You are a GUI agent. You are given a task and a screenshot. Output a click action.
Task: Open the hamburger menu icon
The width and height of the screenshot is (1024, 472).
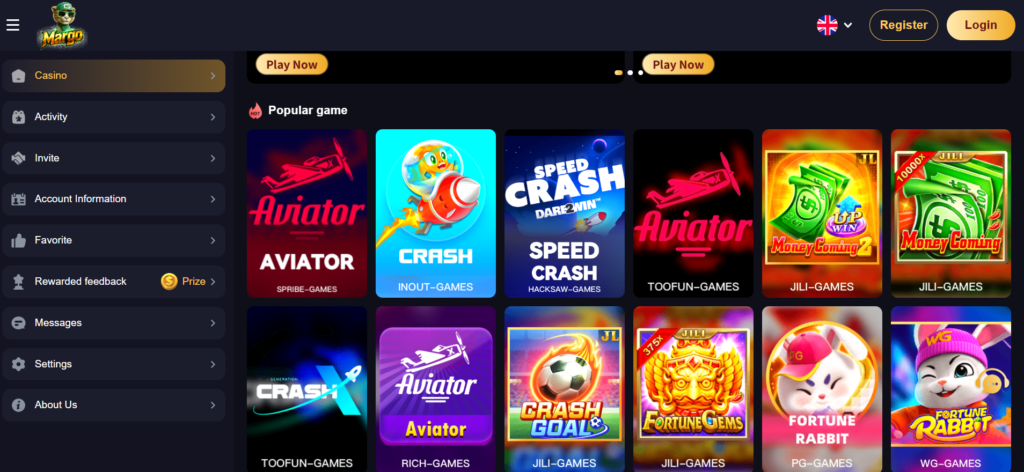click(12, 25)
